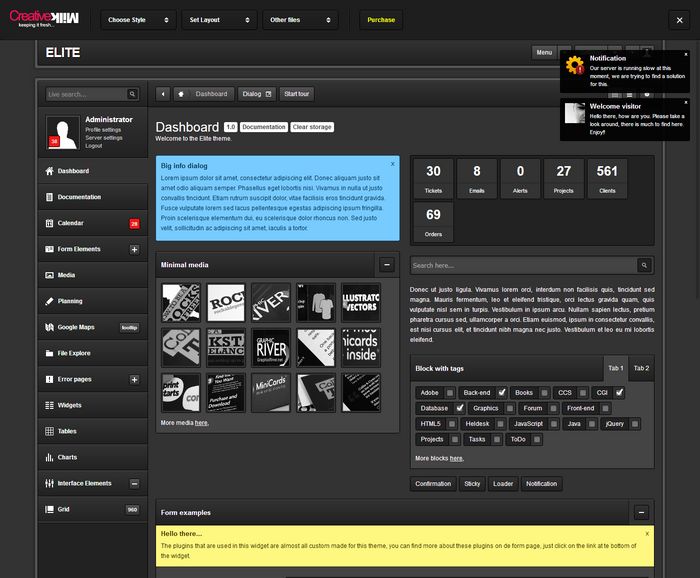Switch to Tab 2 in Block with tags
Image resolution: width=700 pixels, height=578 pixels.
(x=642, y=368)
